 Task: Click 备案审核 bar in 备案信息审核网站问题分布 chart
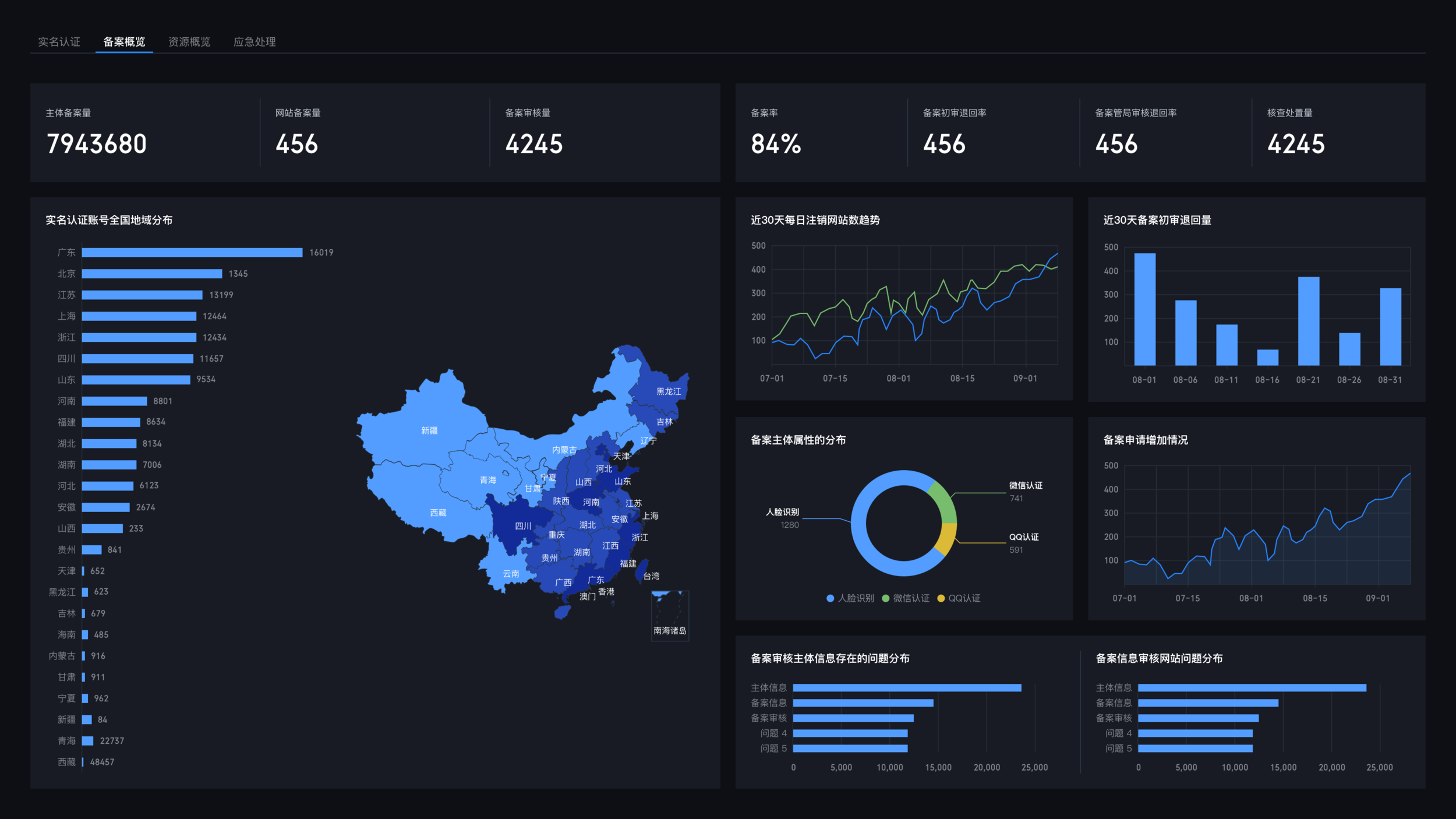point(1198,718)
